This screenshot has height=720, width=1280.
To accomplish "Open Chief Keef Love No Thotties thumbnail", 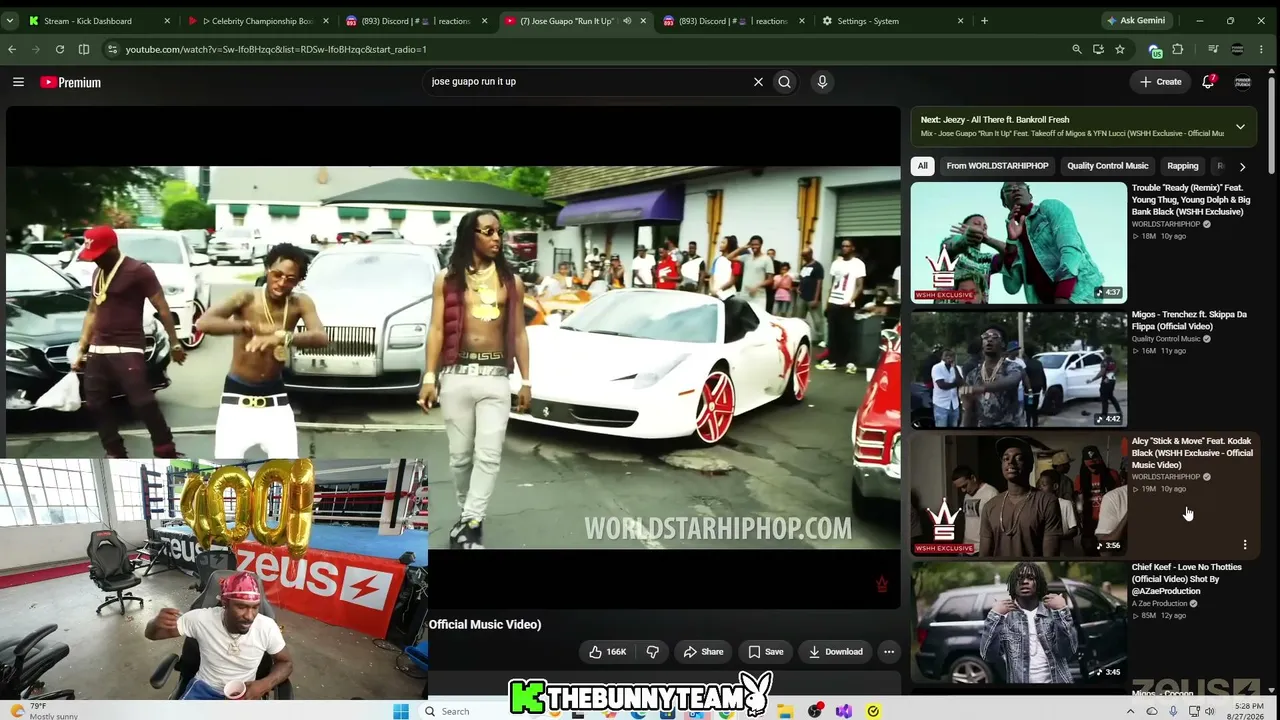I will tap(1019, 622).
